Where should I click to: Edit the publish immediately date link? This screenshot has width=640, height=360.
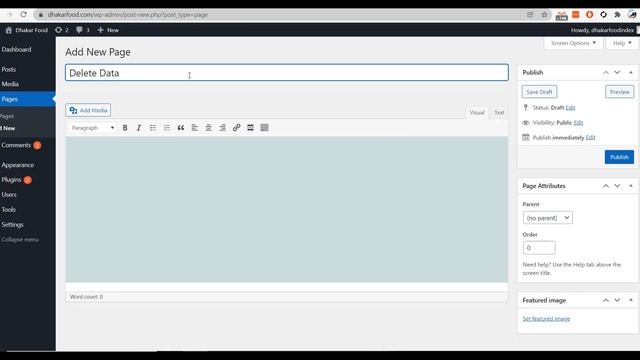590,138
